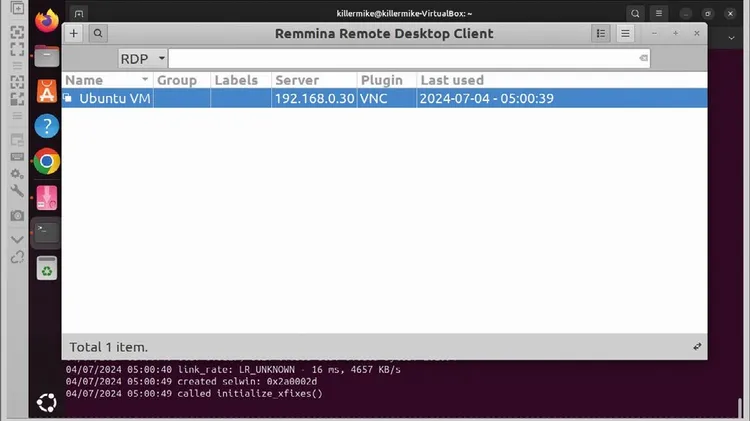Minimize the session with the sidebar chevron
This screenshot has width=750, height=421.
17,240
